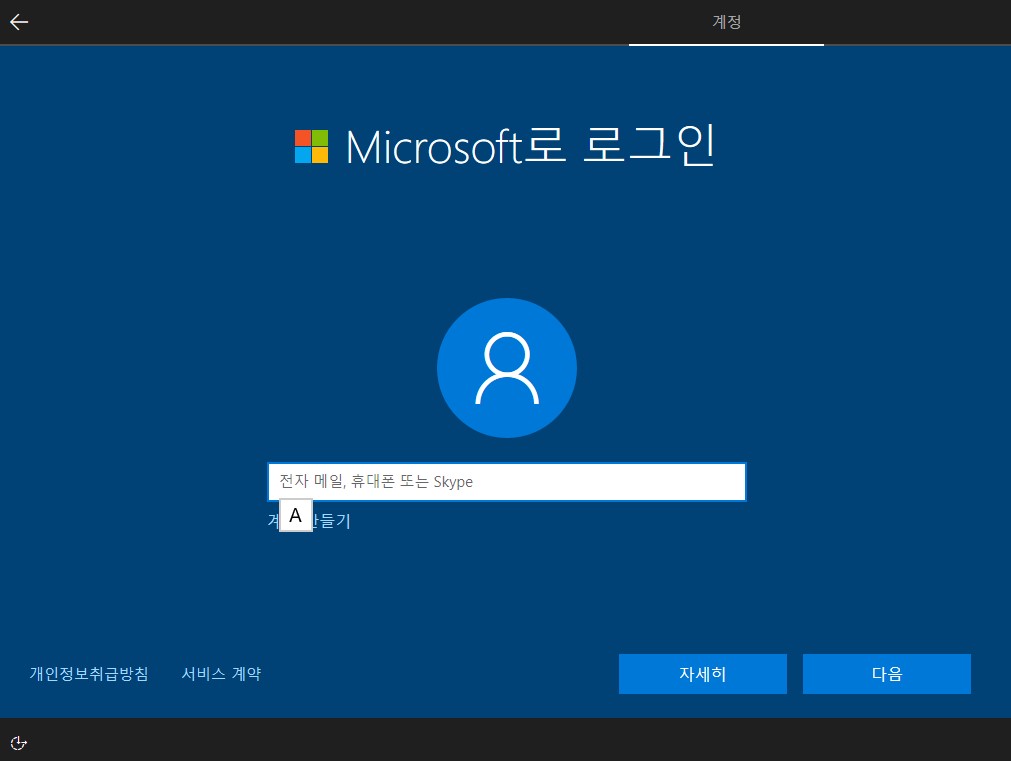Screen dimensions: 1011x761
Task: Focus the email, phone or Skype field
Action: tap(507, 482)
